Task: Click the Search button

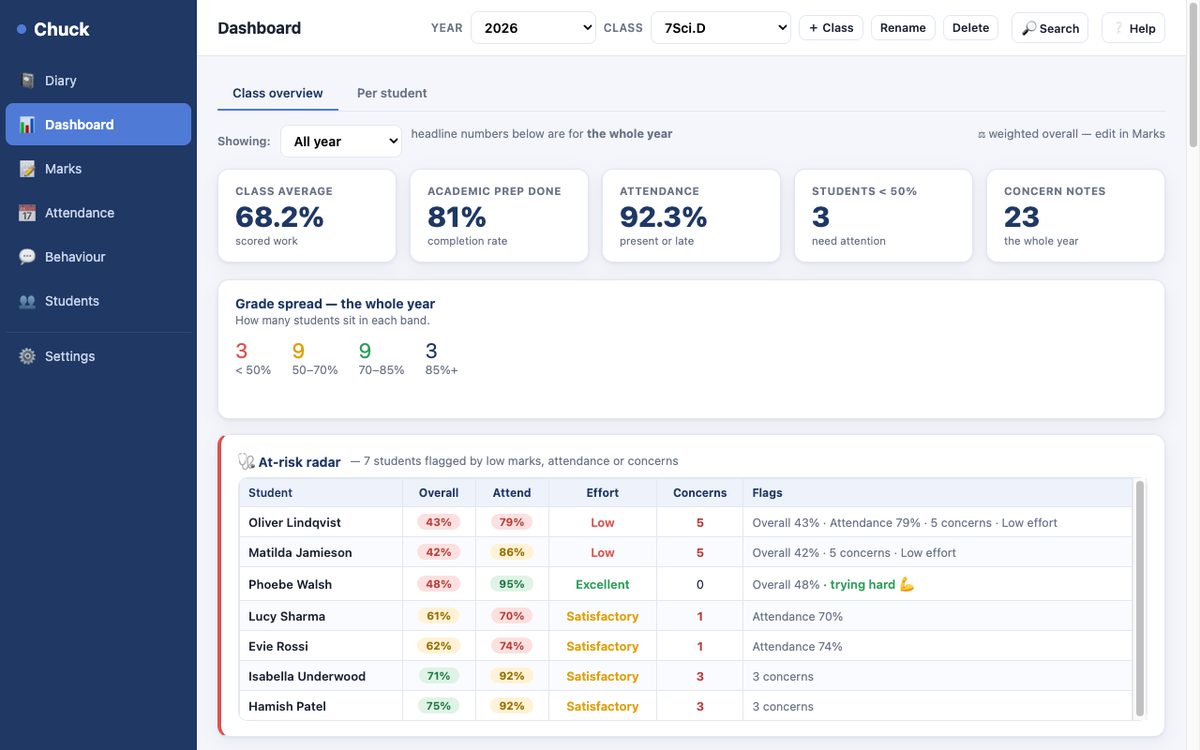Action: [1050, 28]
